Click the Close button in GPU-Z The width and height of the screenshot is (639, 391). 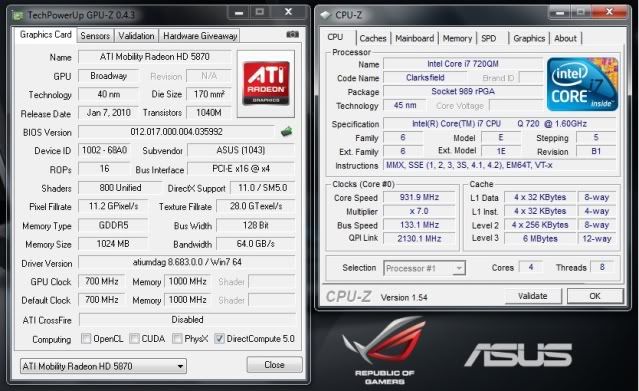[274, 364]
